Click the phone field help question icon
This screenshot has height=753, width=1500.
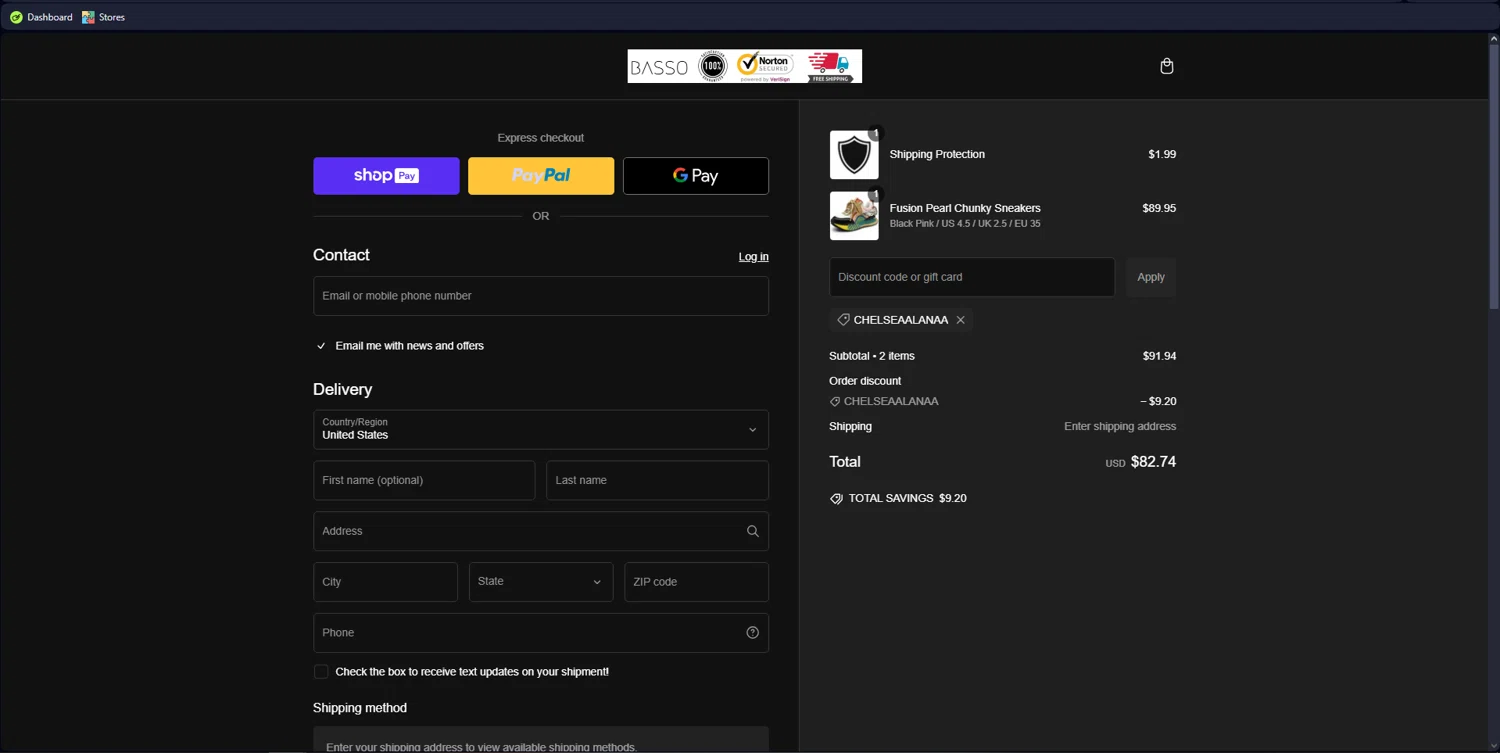[x=753, y=633]
